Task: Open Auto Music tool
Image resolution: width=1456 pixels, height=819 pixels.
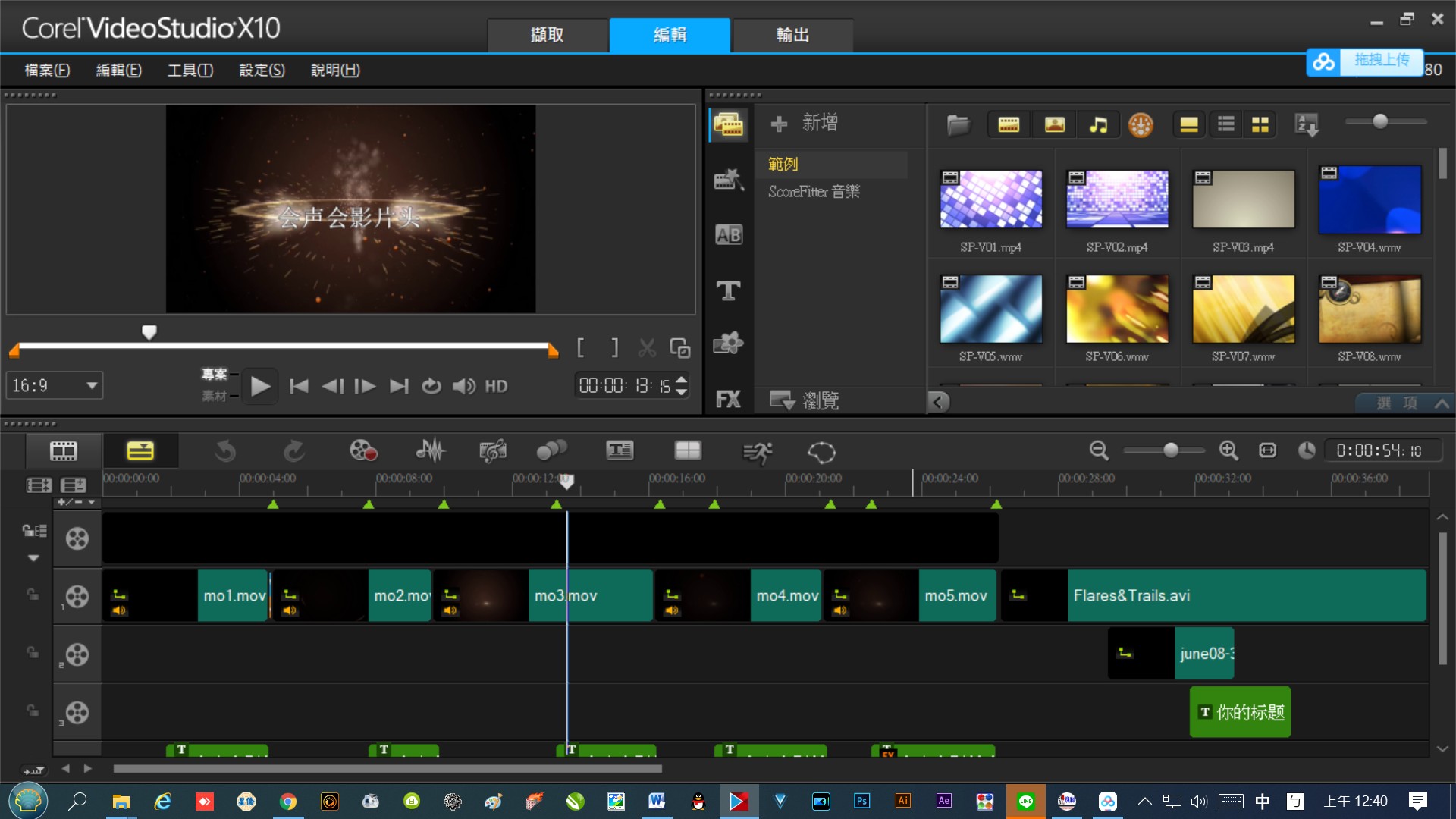Action: (493, 452)
